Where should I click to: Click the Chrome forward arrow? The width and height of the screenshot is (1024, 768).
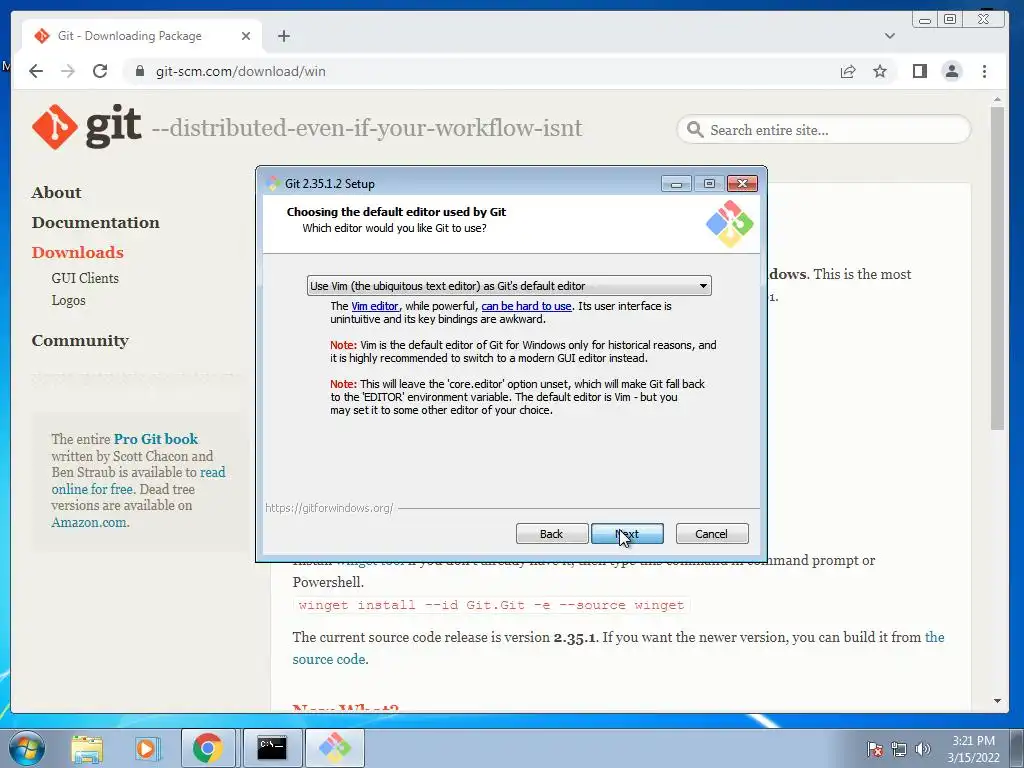[68, 71]
